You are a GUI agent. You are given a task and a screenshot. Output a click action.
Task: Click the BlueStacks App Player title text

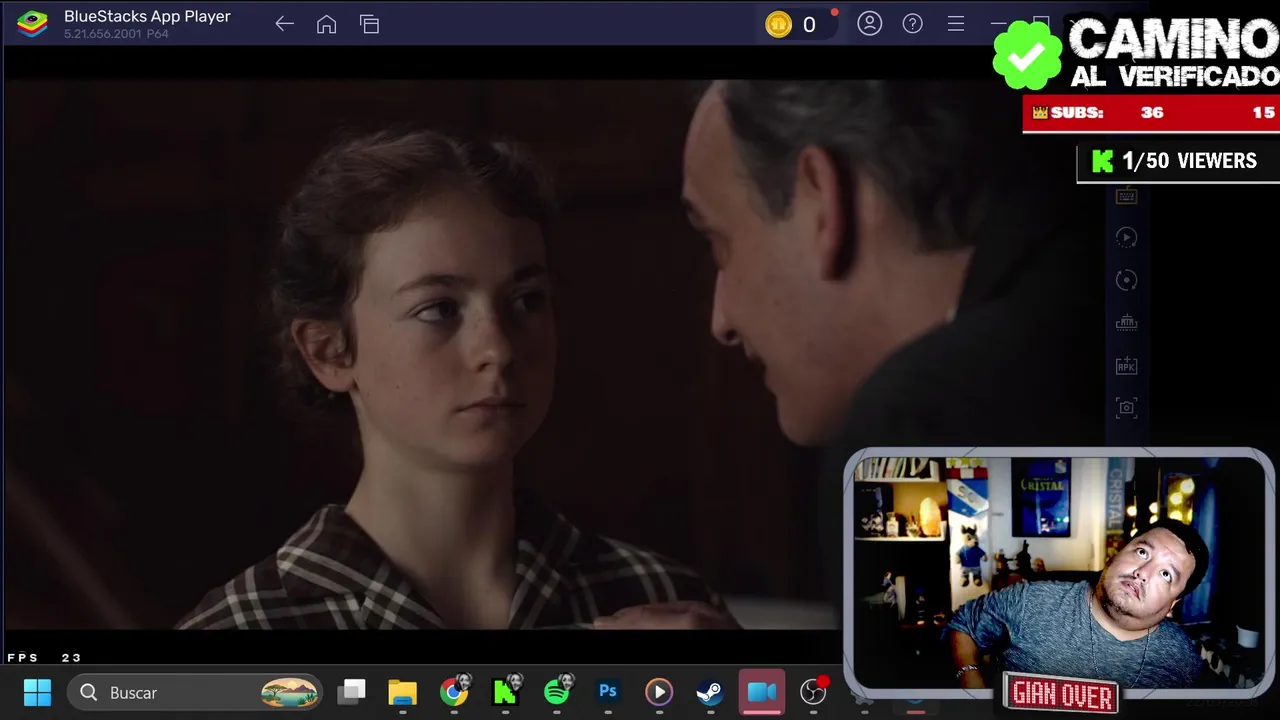tap(147, 16)
